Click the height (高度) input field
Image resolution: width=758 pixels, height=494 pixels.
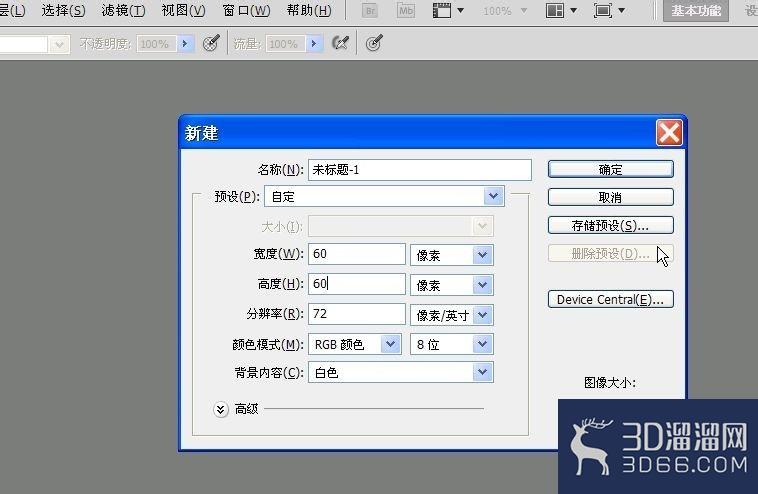pyautogui.click(x=357, y=284)
